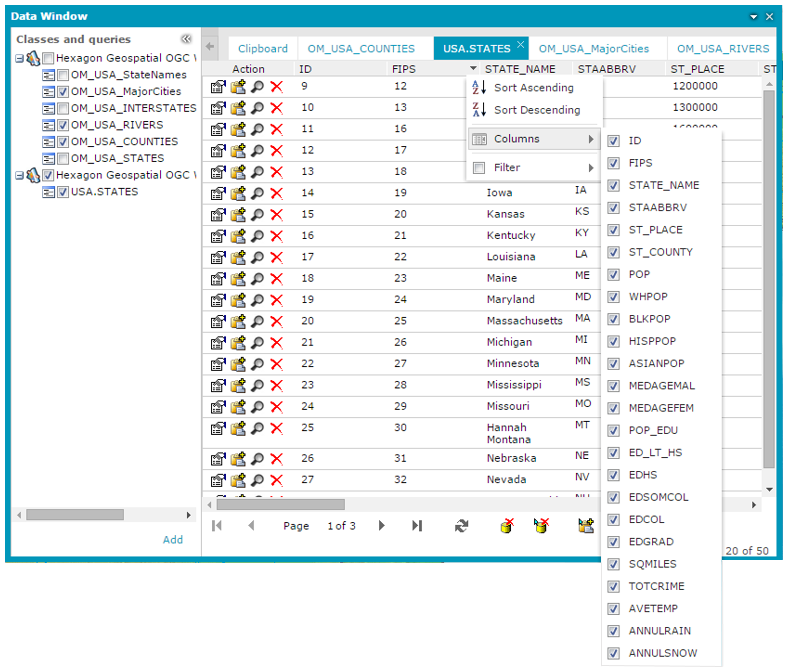Expand the Columns submenu arrow
The width and height of the screenshot is (787, 671).
click(x=591, y=139)
